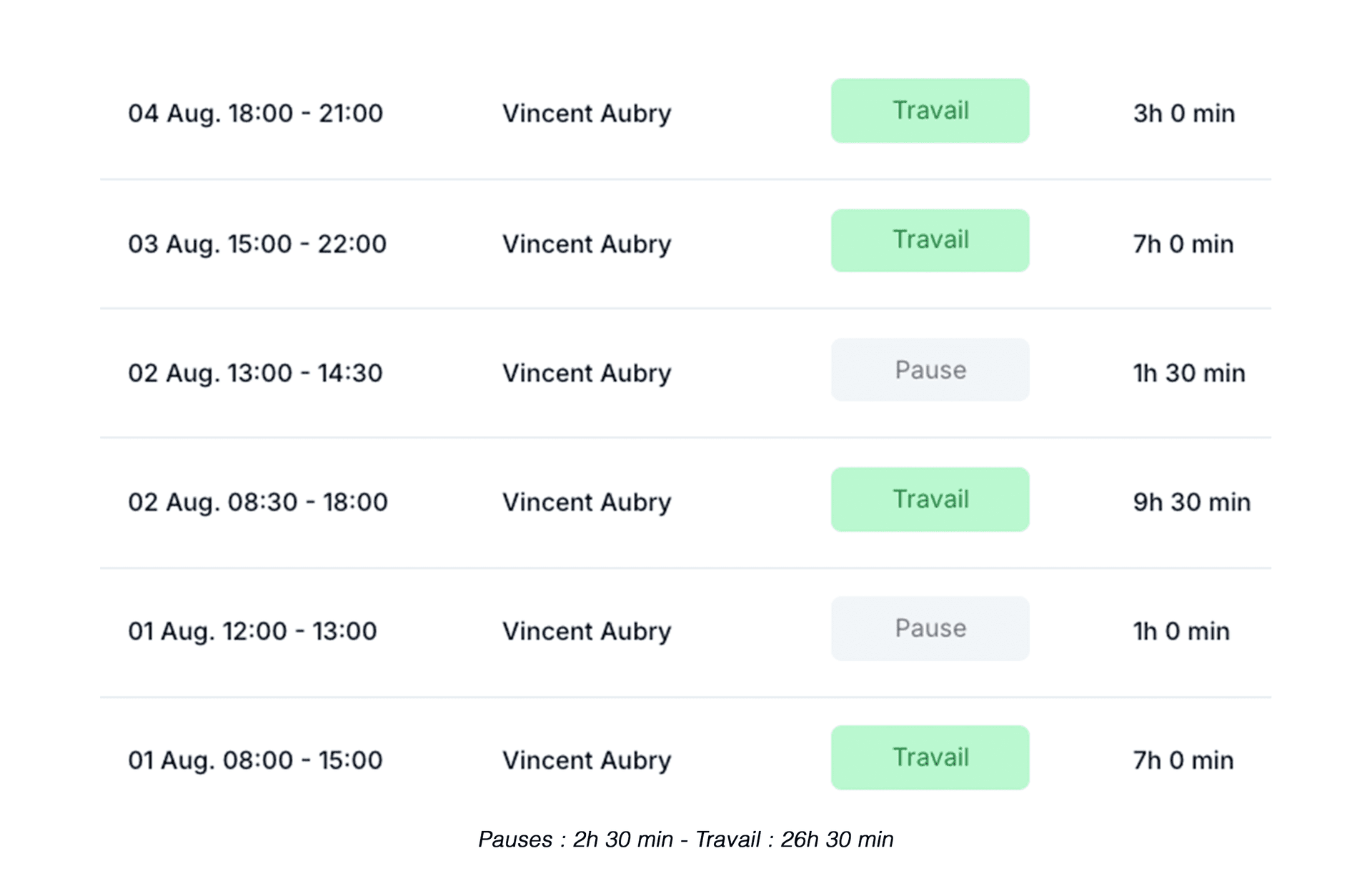Select the Travail badge on 03 Aug. row
1372x881 pixels.
pos(930,241)
